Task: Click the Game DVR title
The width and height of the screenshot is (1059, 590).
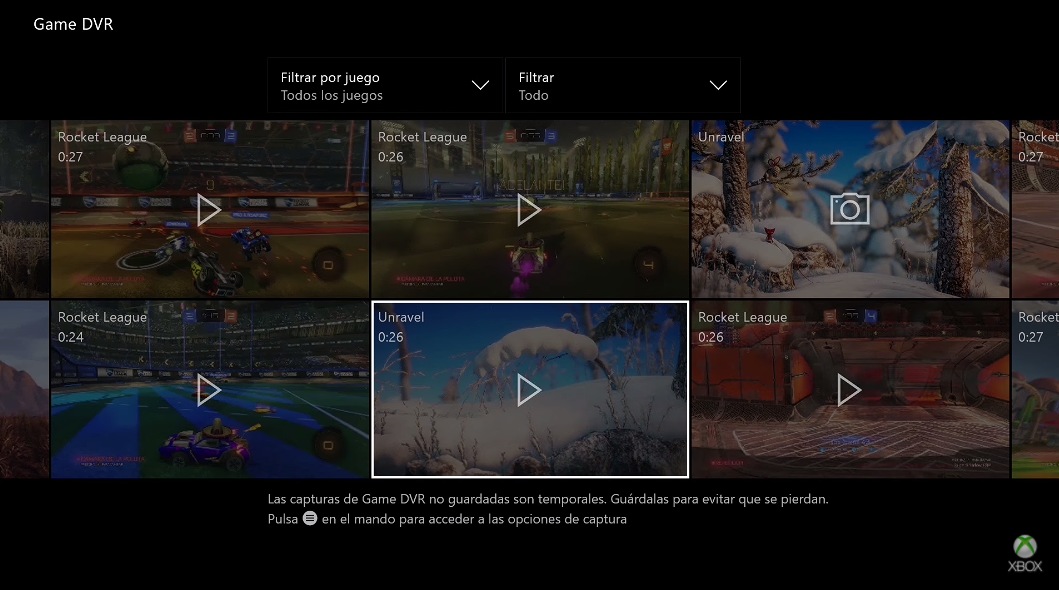Action: (73, 24)
